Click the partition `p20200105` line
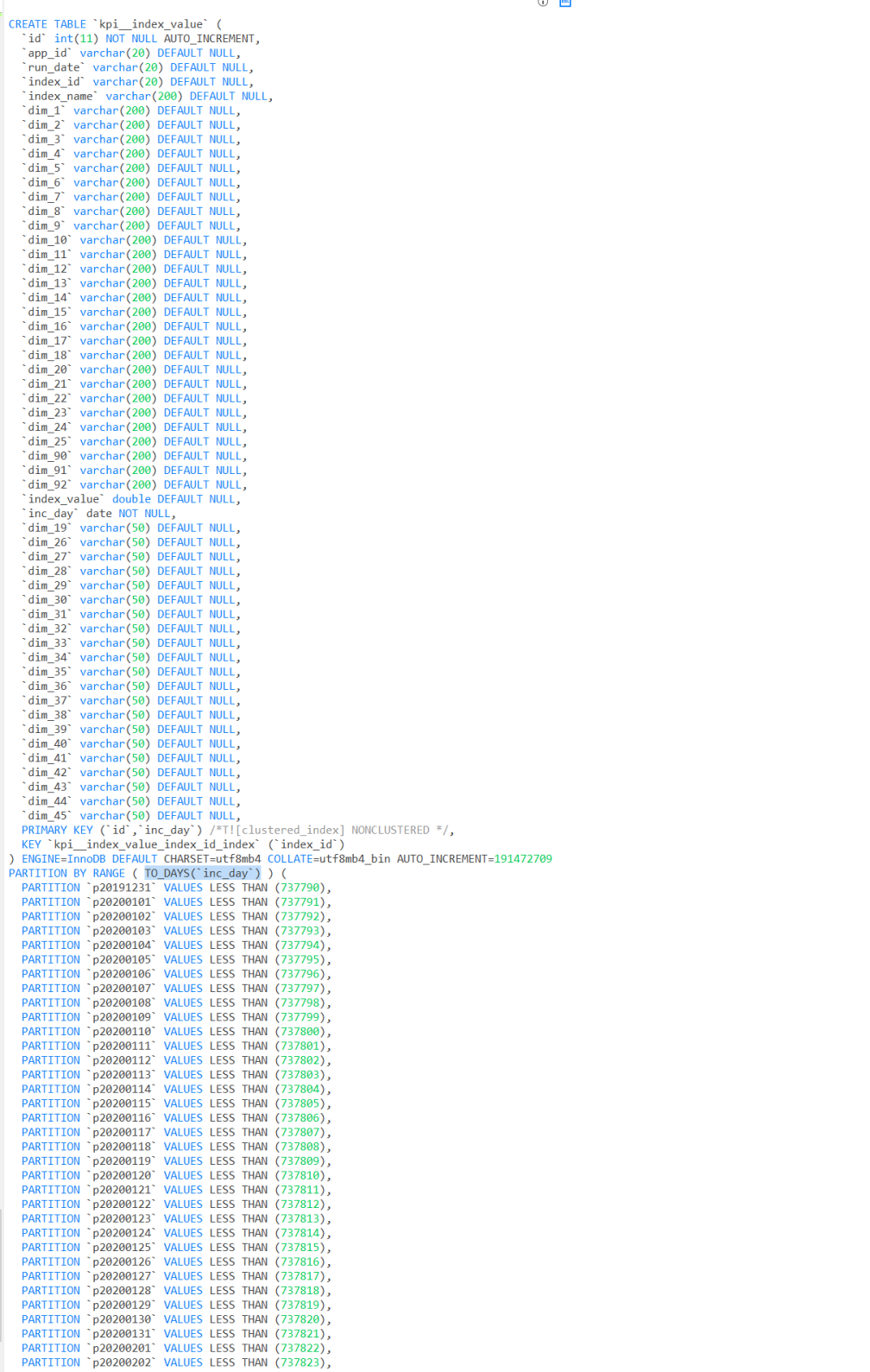 pos(176,960)
